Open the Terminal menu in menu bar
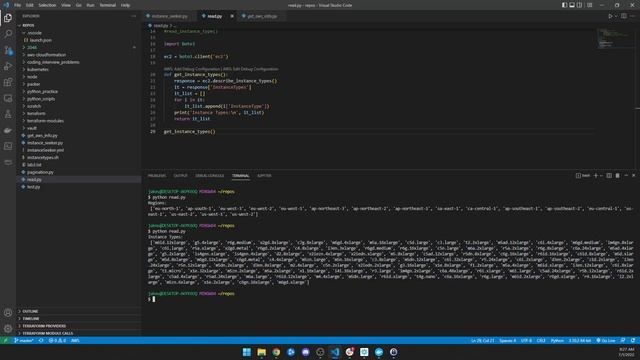This screenshot has width=640, height=360. click(x=107, y=5)
